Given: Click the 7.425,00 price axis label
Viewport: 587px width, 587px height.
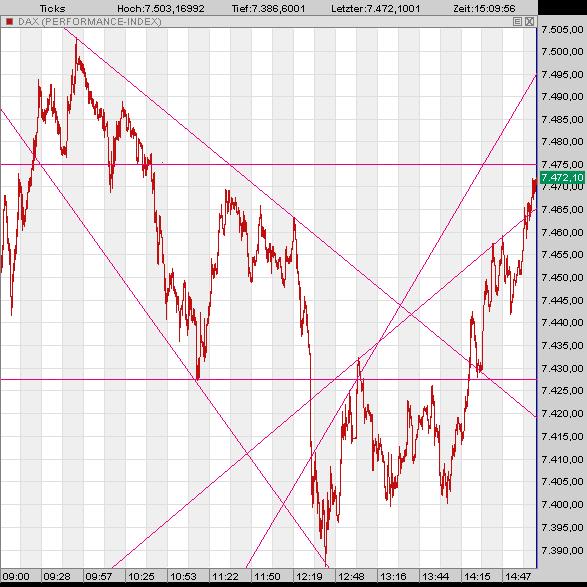Looking at the screenshot, I should tap(562, 390).
